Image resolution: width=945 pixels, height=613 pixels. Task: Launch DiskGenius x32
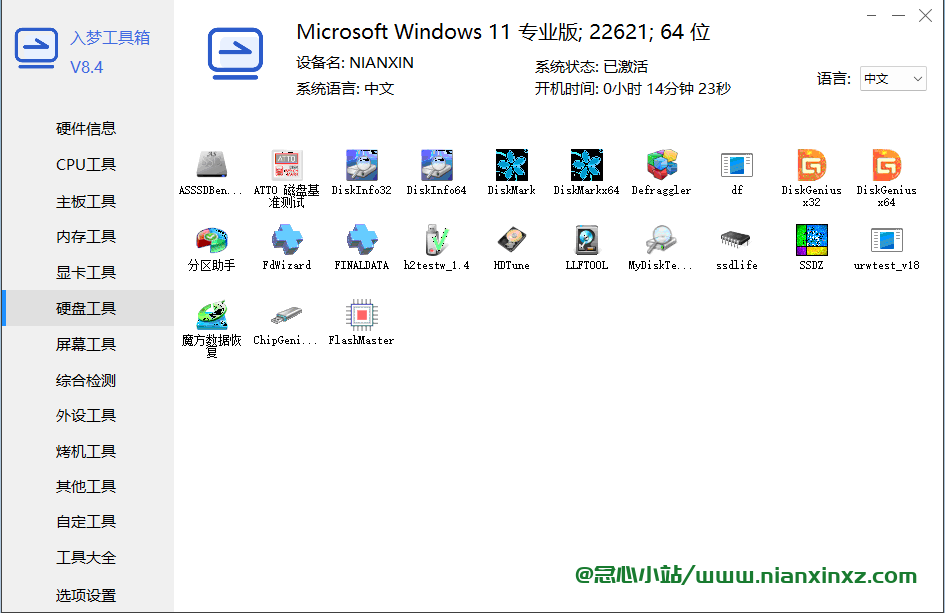point(812,165)
